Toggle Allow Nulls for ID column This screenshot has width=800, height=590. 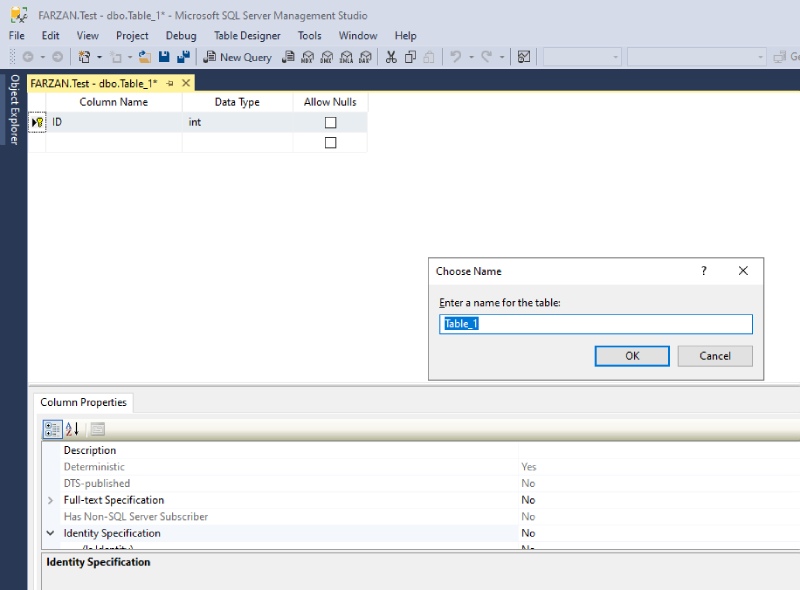330,122
